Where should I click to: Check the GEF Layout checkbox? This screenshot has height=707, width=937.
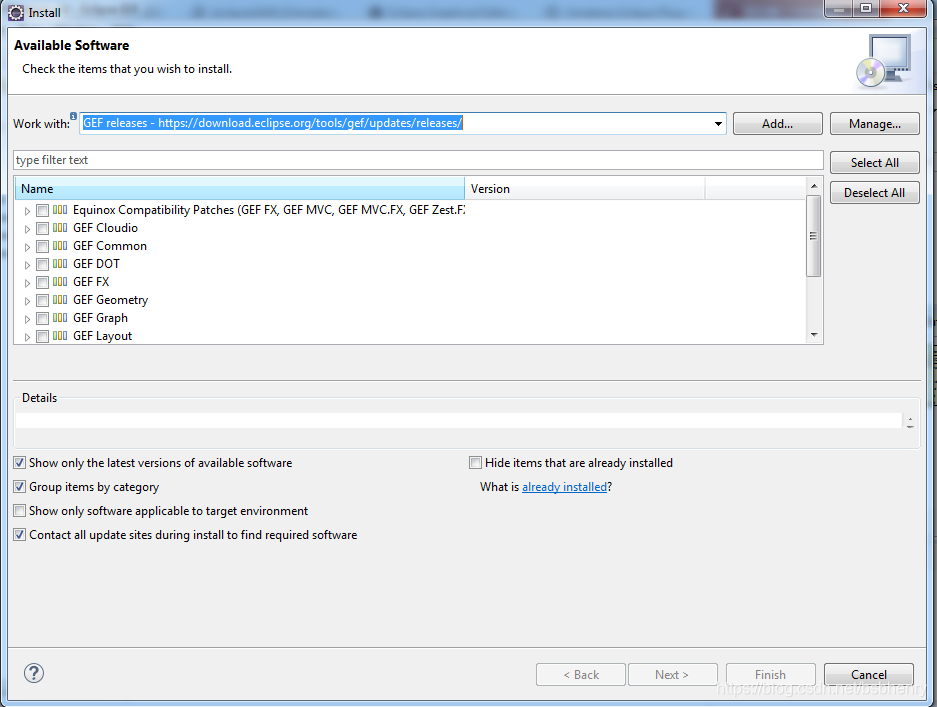tap(42, 336)
